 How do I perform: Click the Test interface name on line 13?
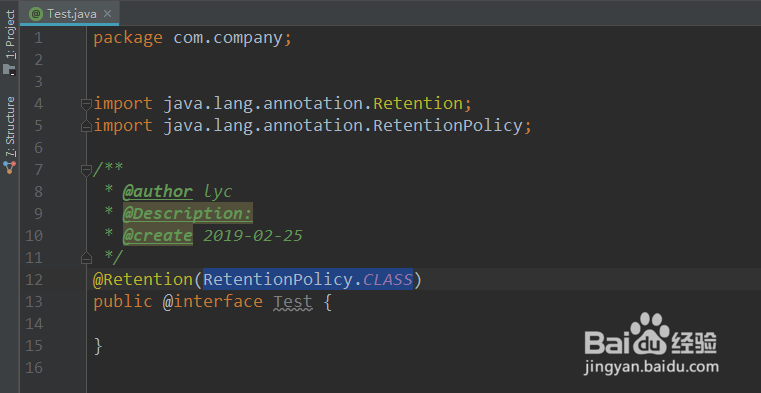293,302
